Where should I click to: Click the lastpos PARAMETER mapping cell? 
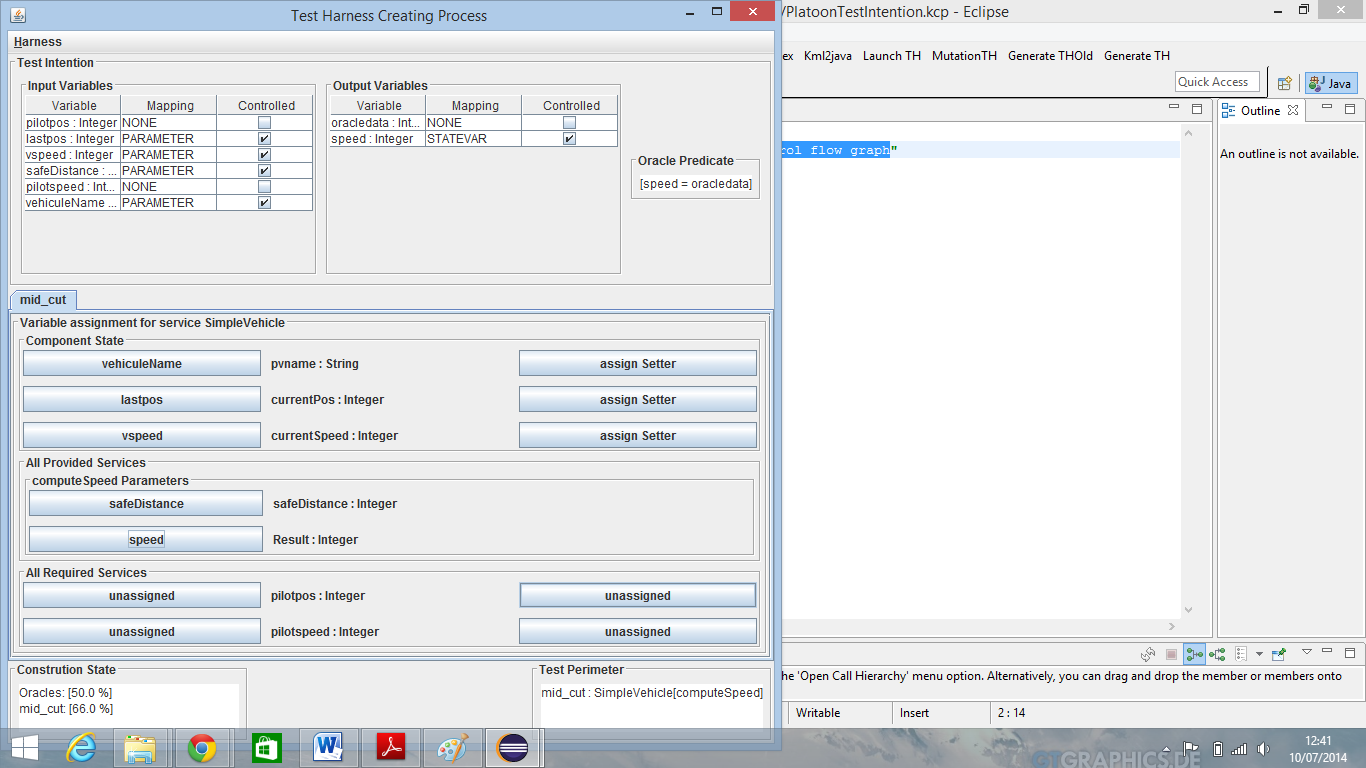point(166,139)
